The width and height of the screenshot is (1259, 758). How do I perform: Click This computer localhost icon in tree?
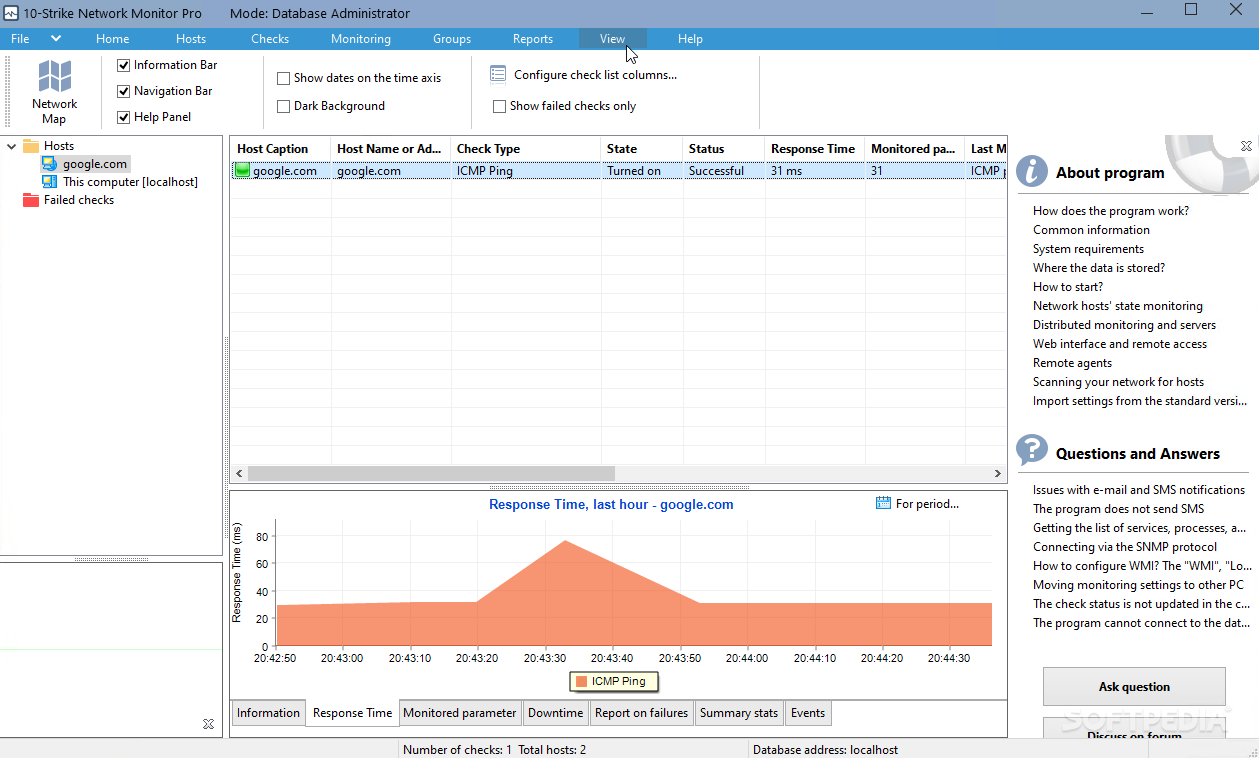(x=49, y=182)
